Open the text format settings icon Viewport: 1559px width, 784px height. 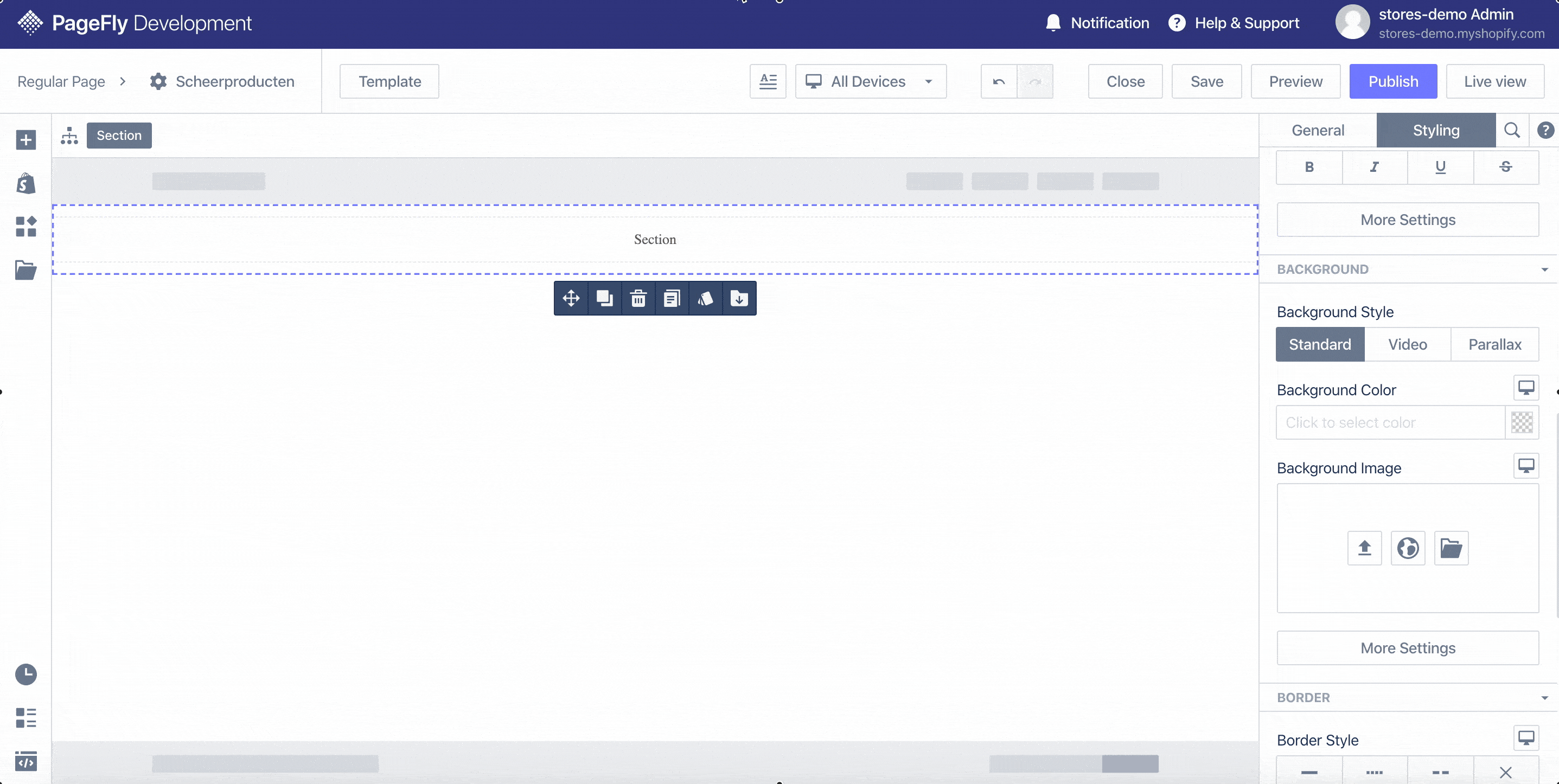pyautogui.click(x=768, y=81)
